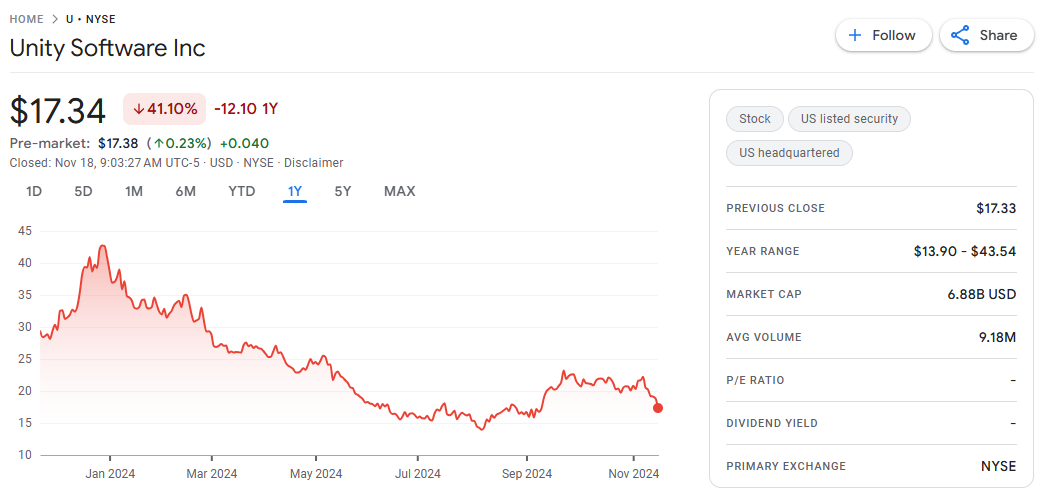Click the Share button
This screenshot has width=1047, height=497.
tap(985, 35)
